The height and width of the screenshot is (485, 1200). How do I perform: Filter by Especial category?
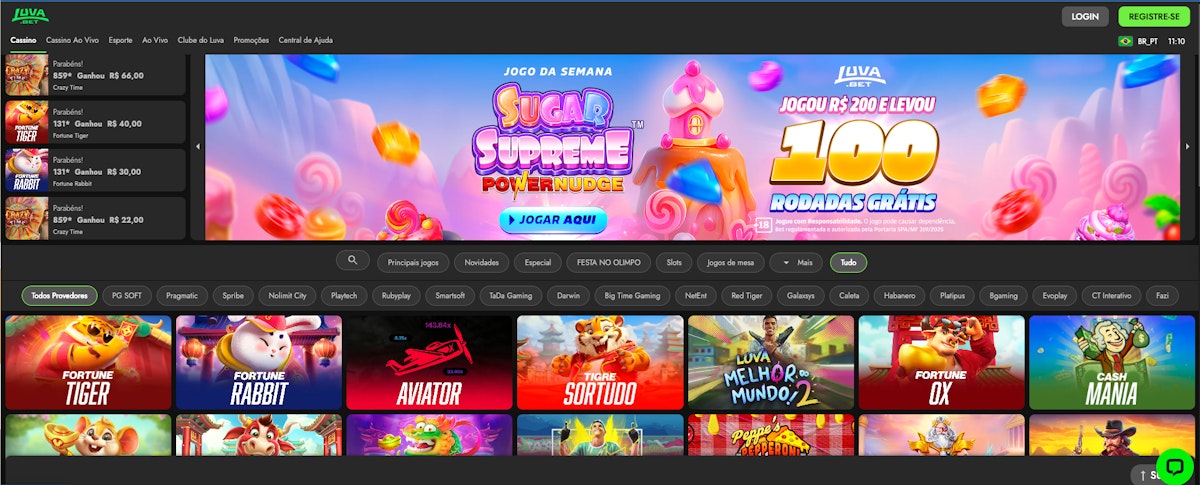537,263
